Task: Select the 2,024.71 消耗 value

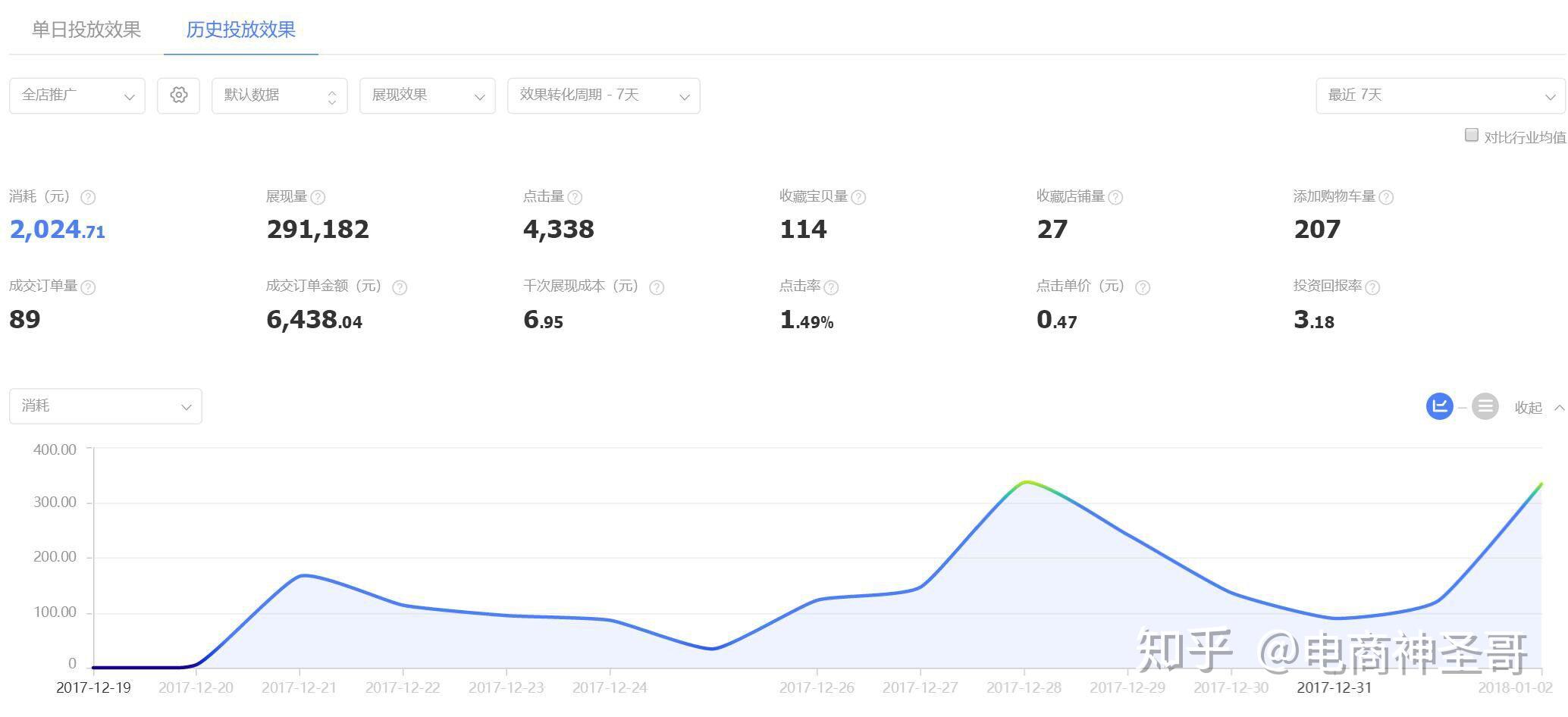Action: pyautogui.click(x=58, y=230)
